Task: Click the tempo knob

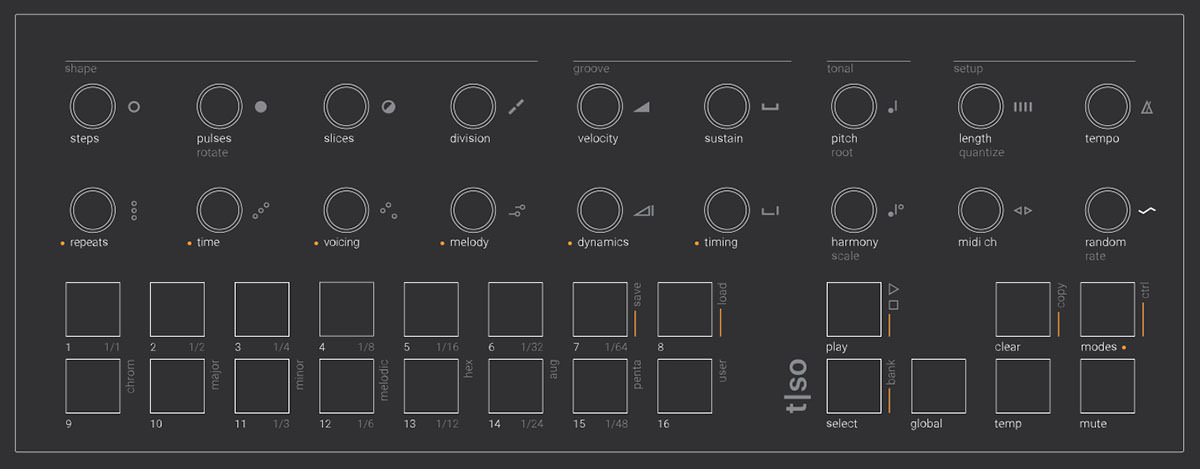Action: pos(1106,106)
